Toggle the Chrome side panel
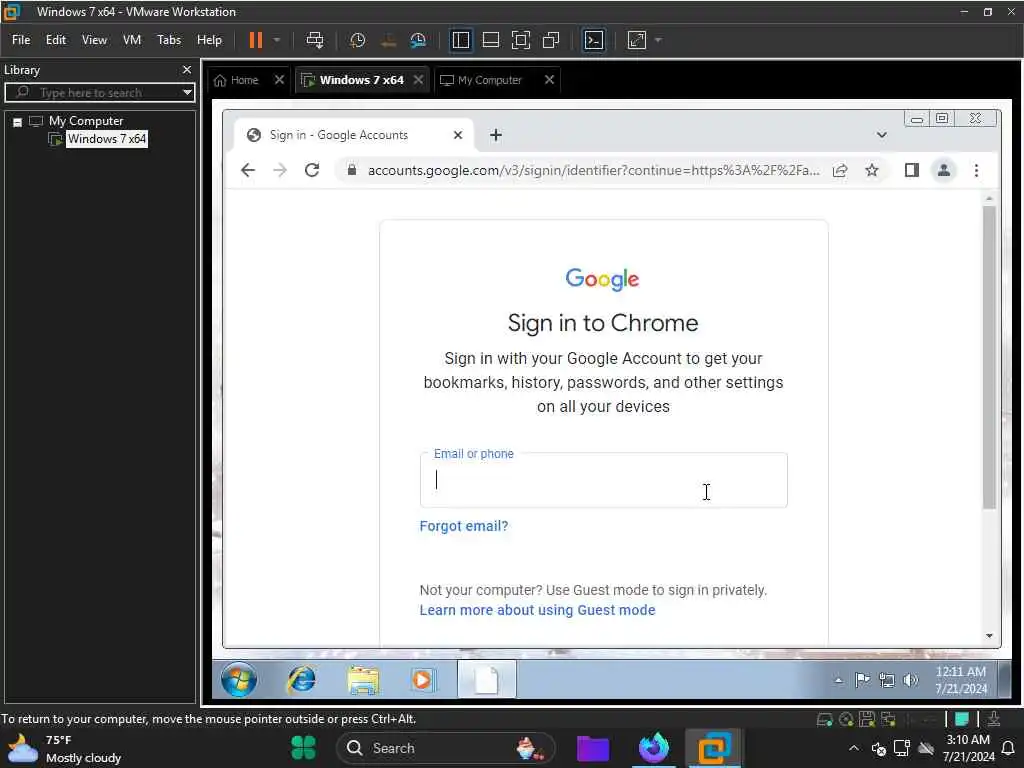This screenshot has height=768, width=1024. (912, 170)
